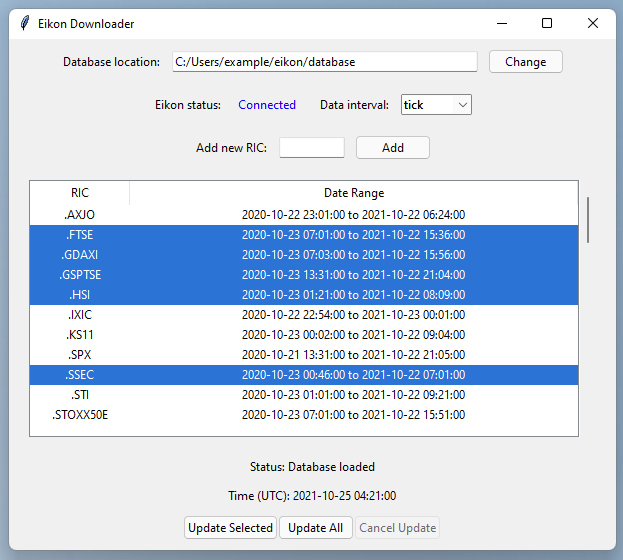Image resolution: width=623 pixels, height=560 pixels.
Task: Click the Add new RIC input field
Action: coord(312,147)
